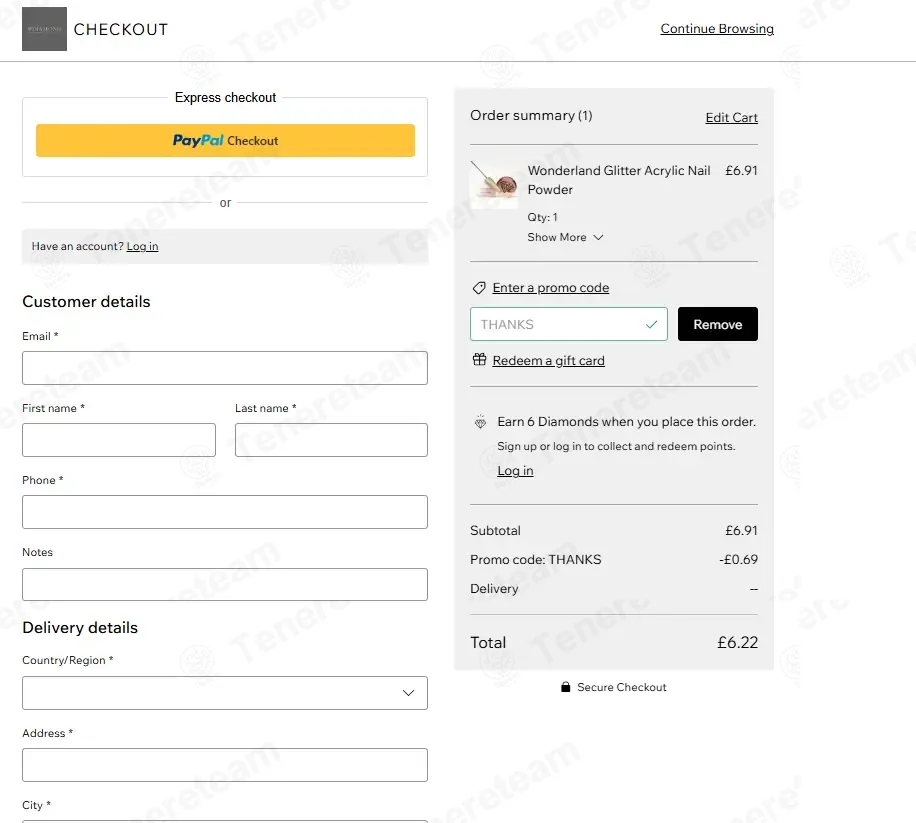The image size is (916, 823).
Task: Click the THANKS promo code field
Action: pyautogui.click(x=568, y=324)
